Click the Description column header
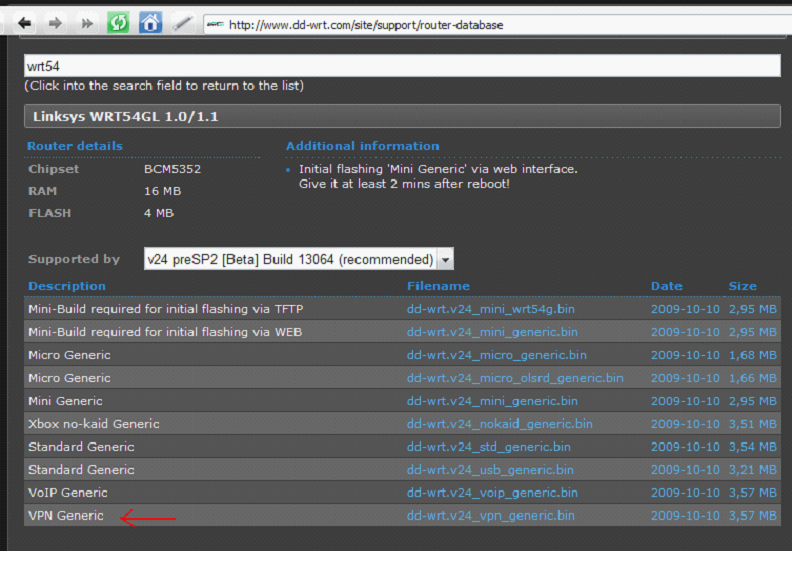This screenshot has width=792, height=570. [67, 286]
